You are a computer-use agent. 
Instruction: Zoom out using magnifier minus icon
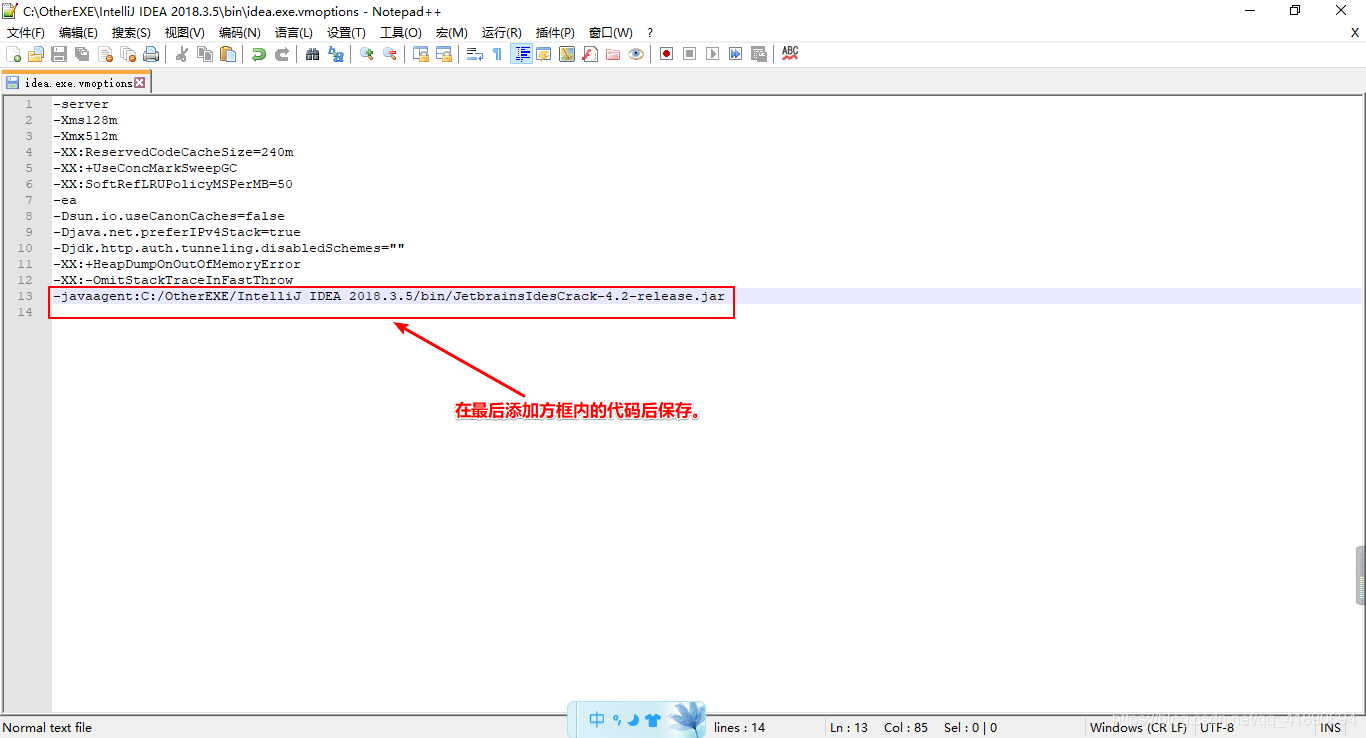point(390,54)
